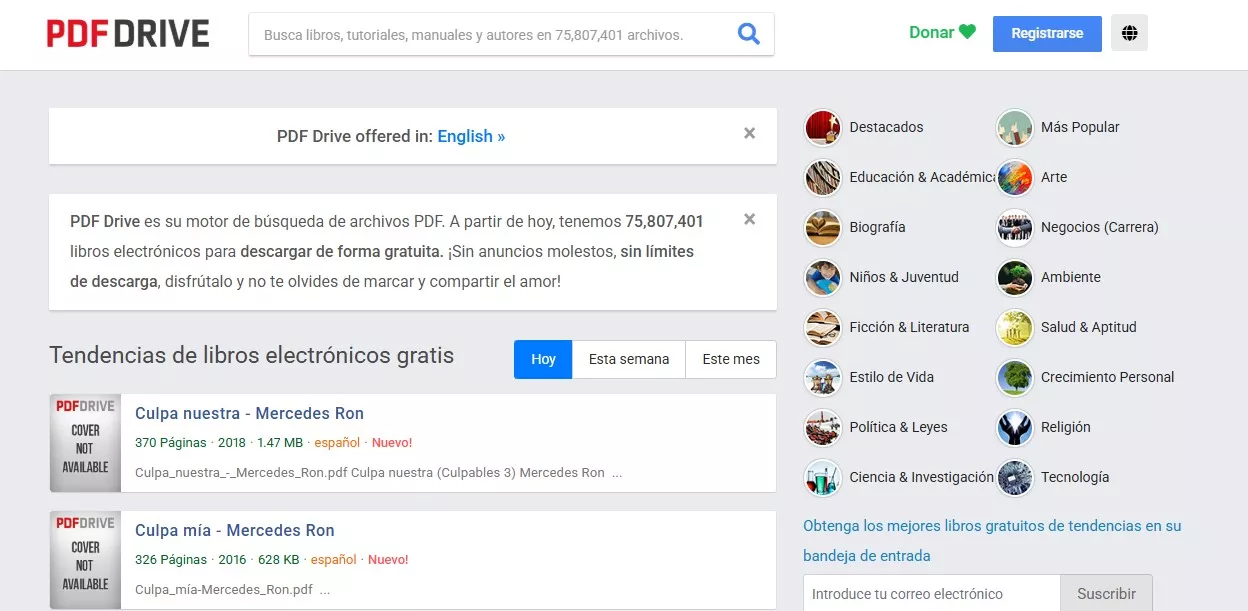Open the Salud & Aptitud text link
The image size is (1248, 611).
click(x=1089, y=327)
